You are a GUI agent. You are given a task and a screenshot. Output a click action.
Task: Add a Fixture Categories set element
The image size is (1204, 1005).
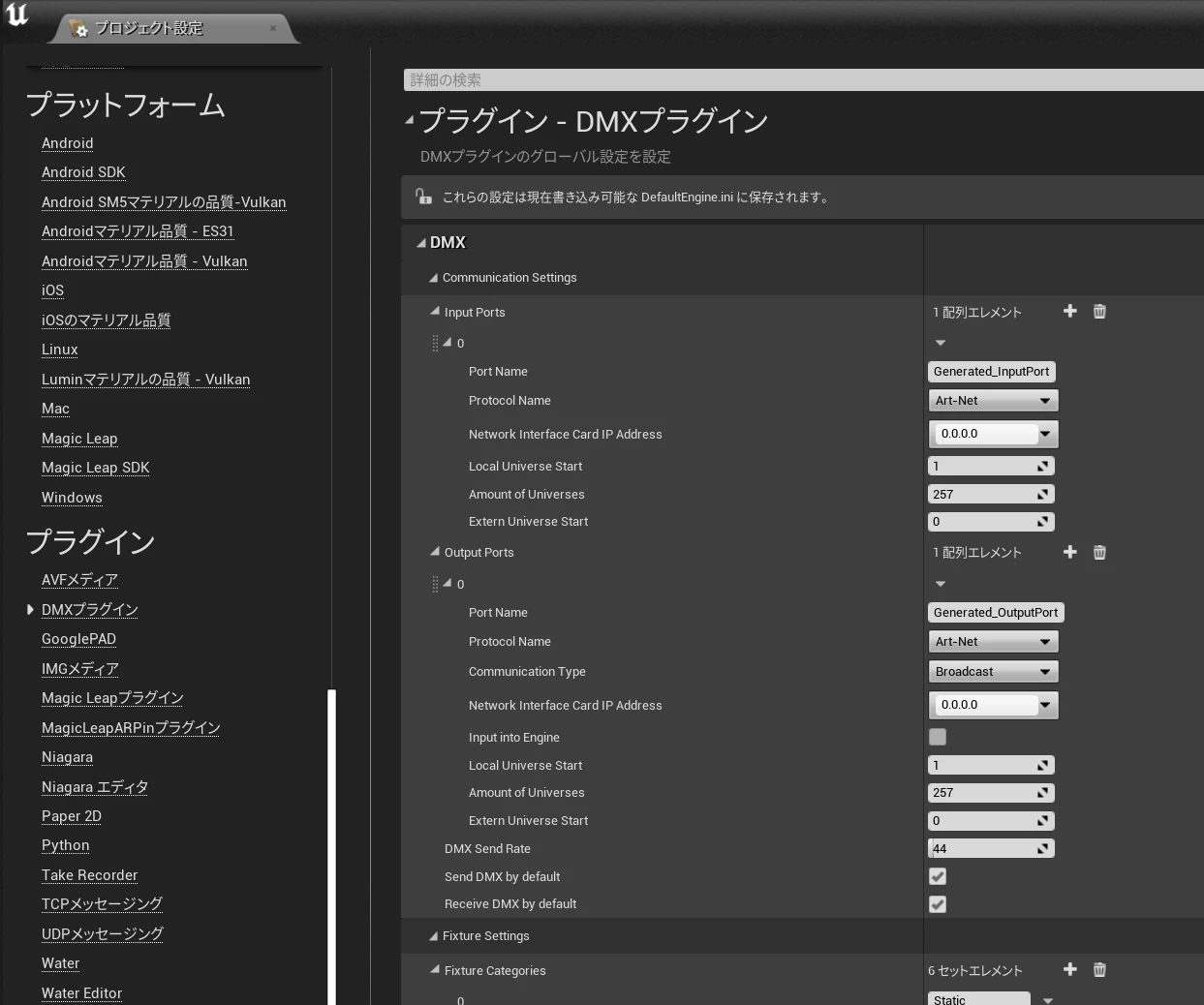pos(1069,969)
